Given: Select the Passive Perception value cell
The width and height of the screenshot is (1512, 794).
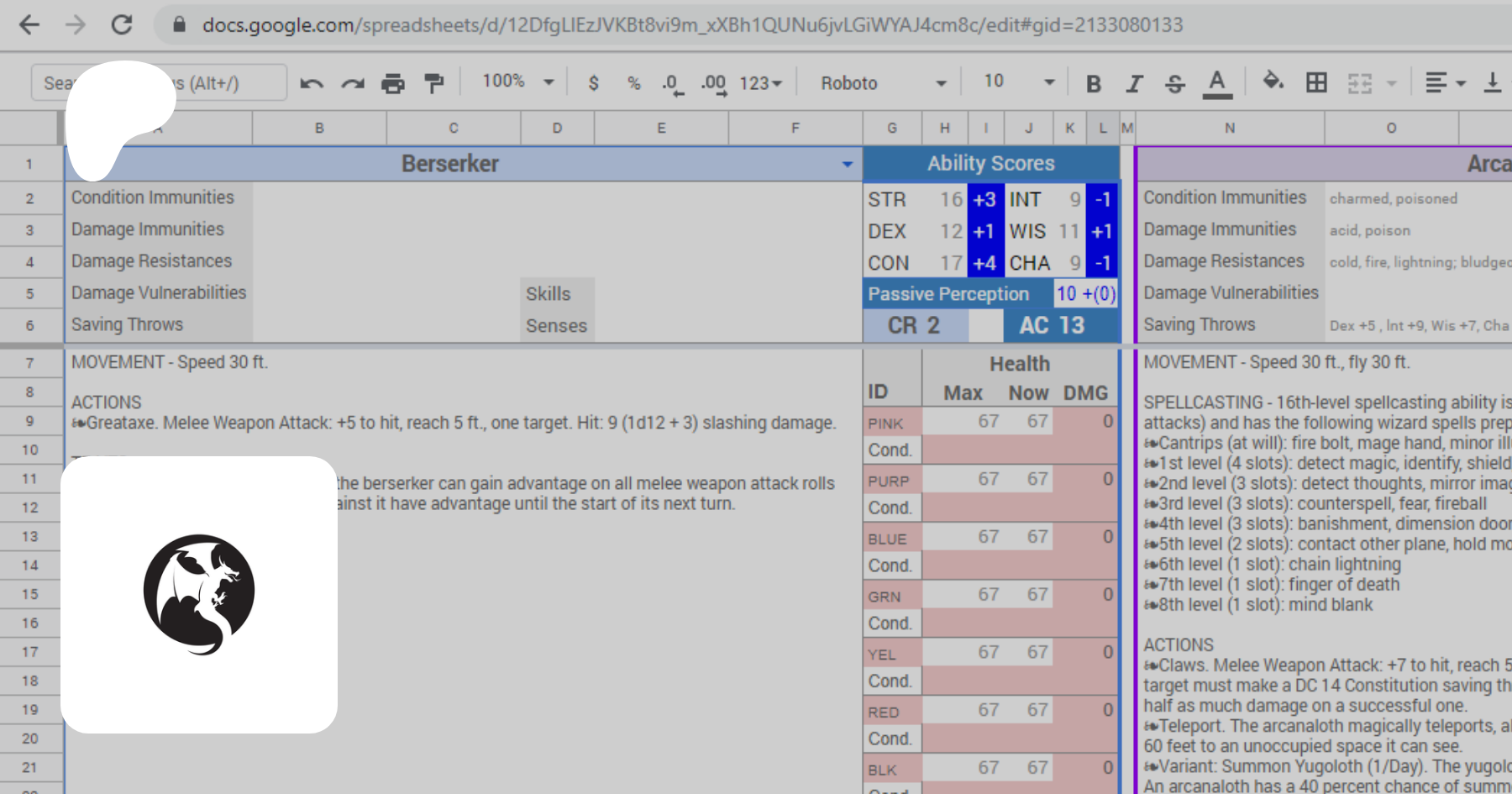Looking at the screenshot, I should coord(1085,294).
